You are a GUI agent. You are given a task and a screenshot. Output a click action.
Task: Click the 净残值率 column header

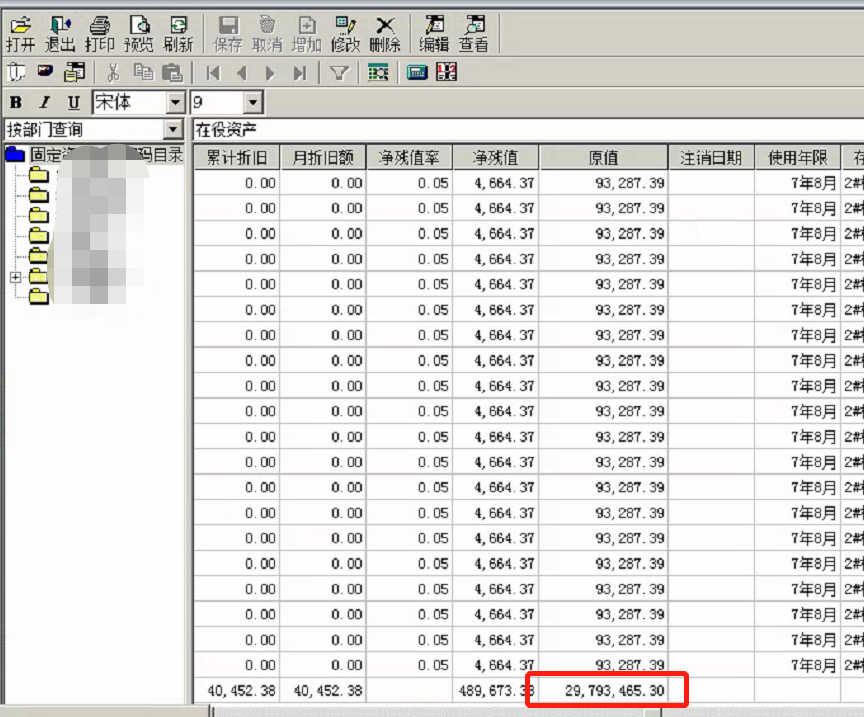tap(409, 158)
